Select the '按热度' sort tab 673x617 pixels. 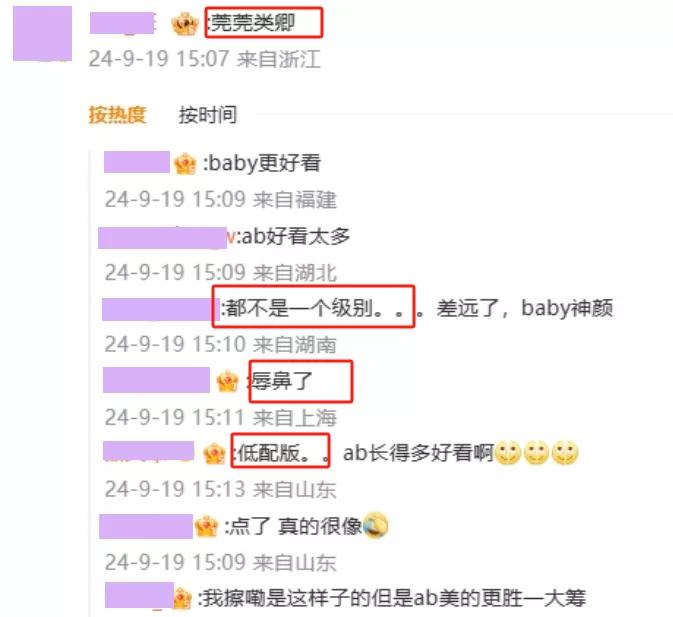tap(117, 115)
